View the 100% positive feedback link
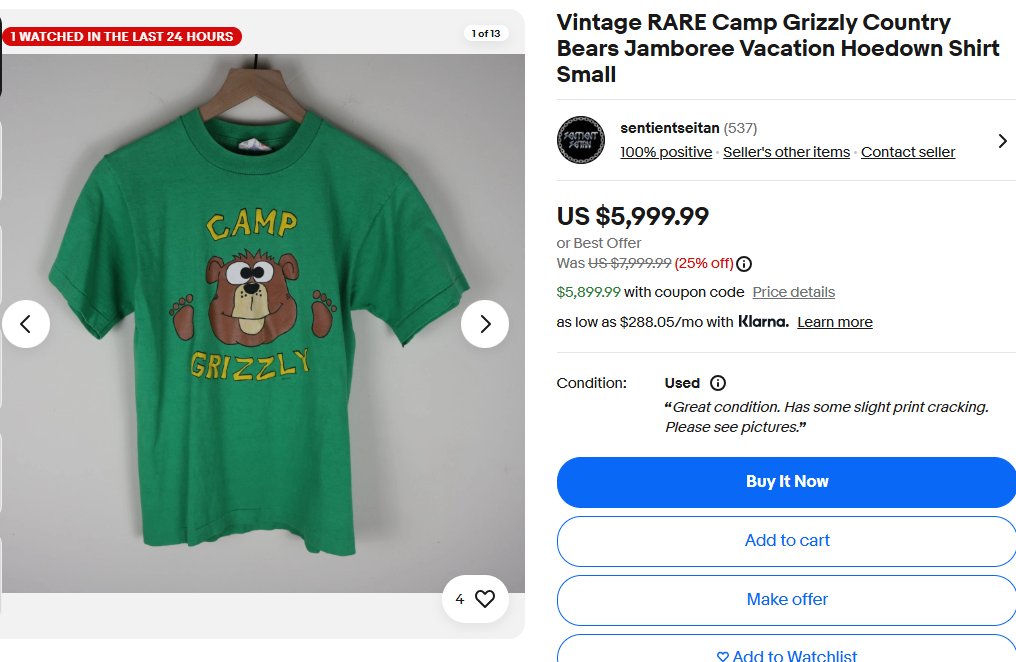The width and height of the screenshot is (1016, 662). point(666,152)
